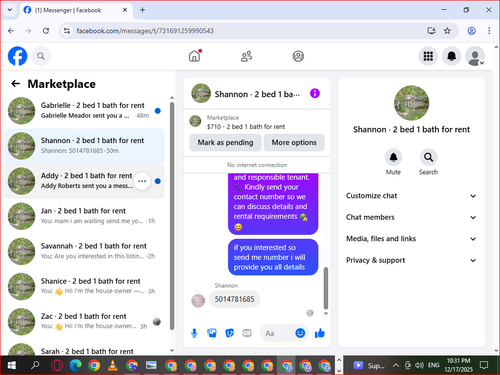Send a thumbs up like

click(320, 333)
